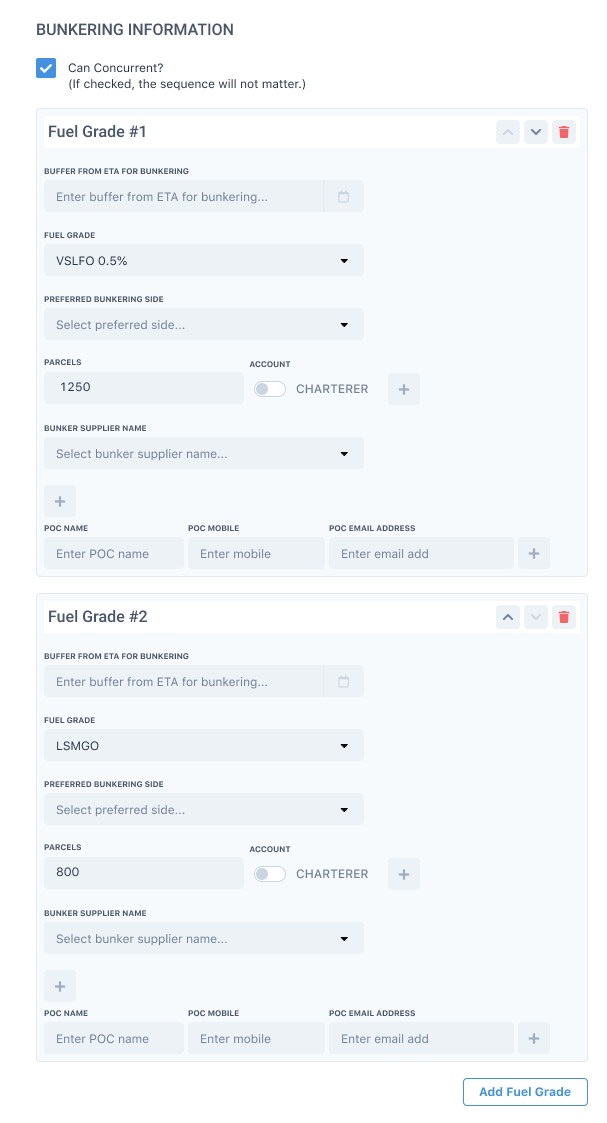Delete Fuel Grade #2 with trash icon
Viewport: 607px width, 1123px height.
(x=564, y=617)
